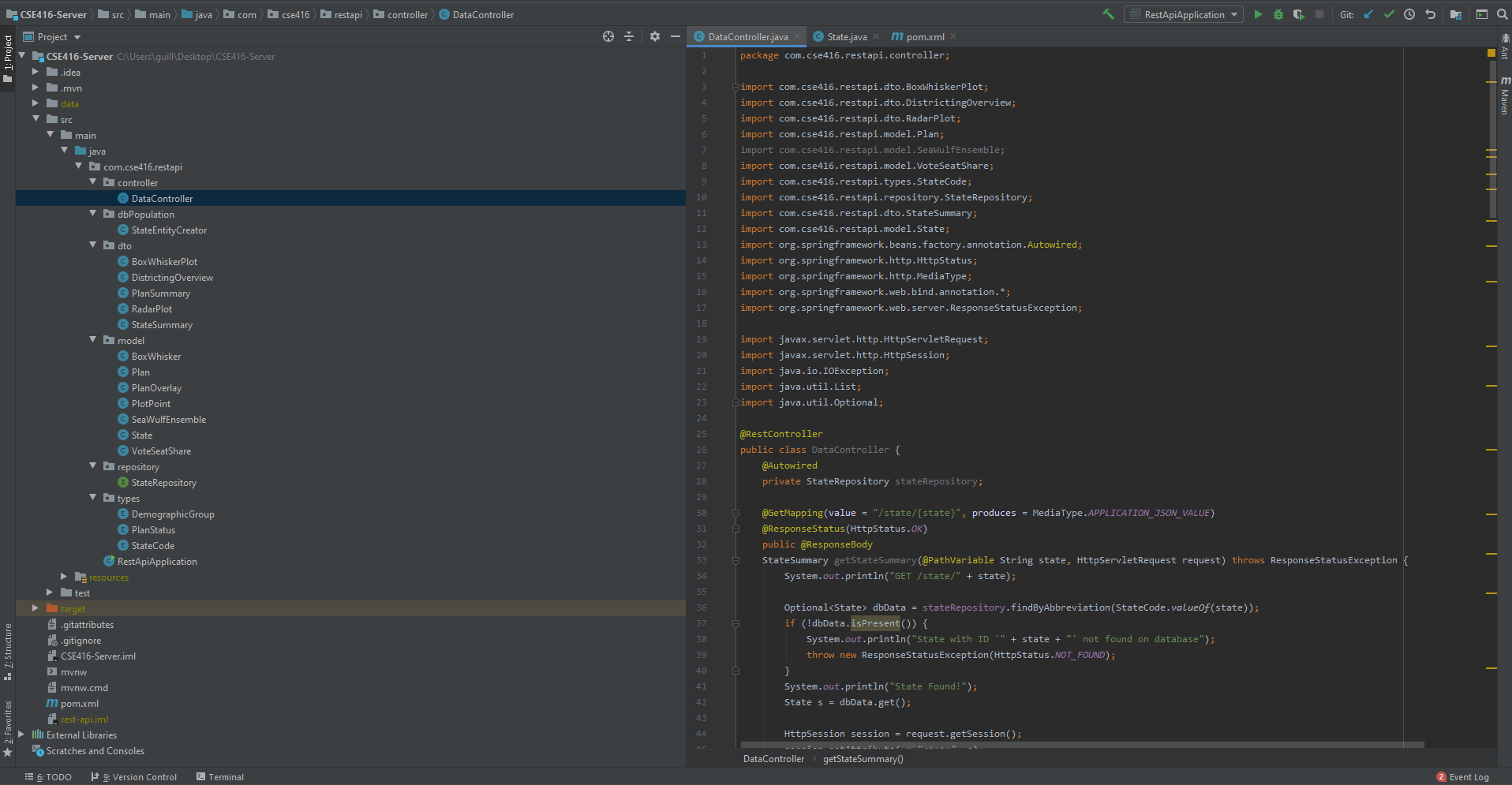1512x785 pixels.
Task: Open the RestApiApplication run configuration dropdown
Action: tap(1184, 14)
